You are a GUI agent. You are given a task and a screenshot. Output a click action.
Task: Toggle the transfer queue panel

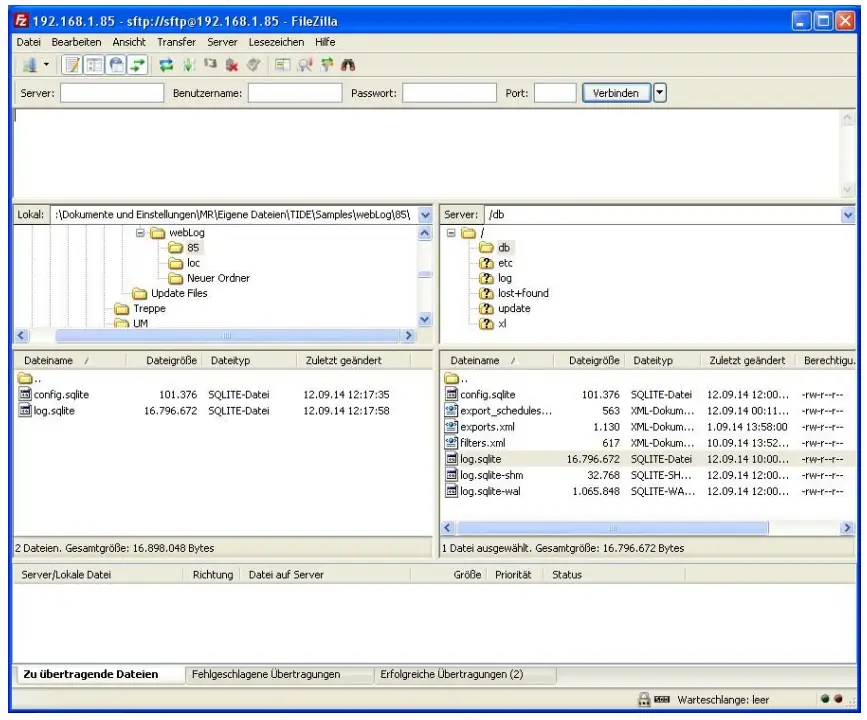[x=135, y=66]
